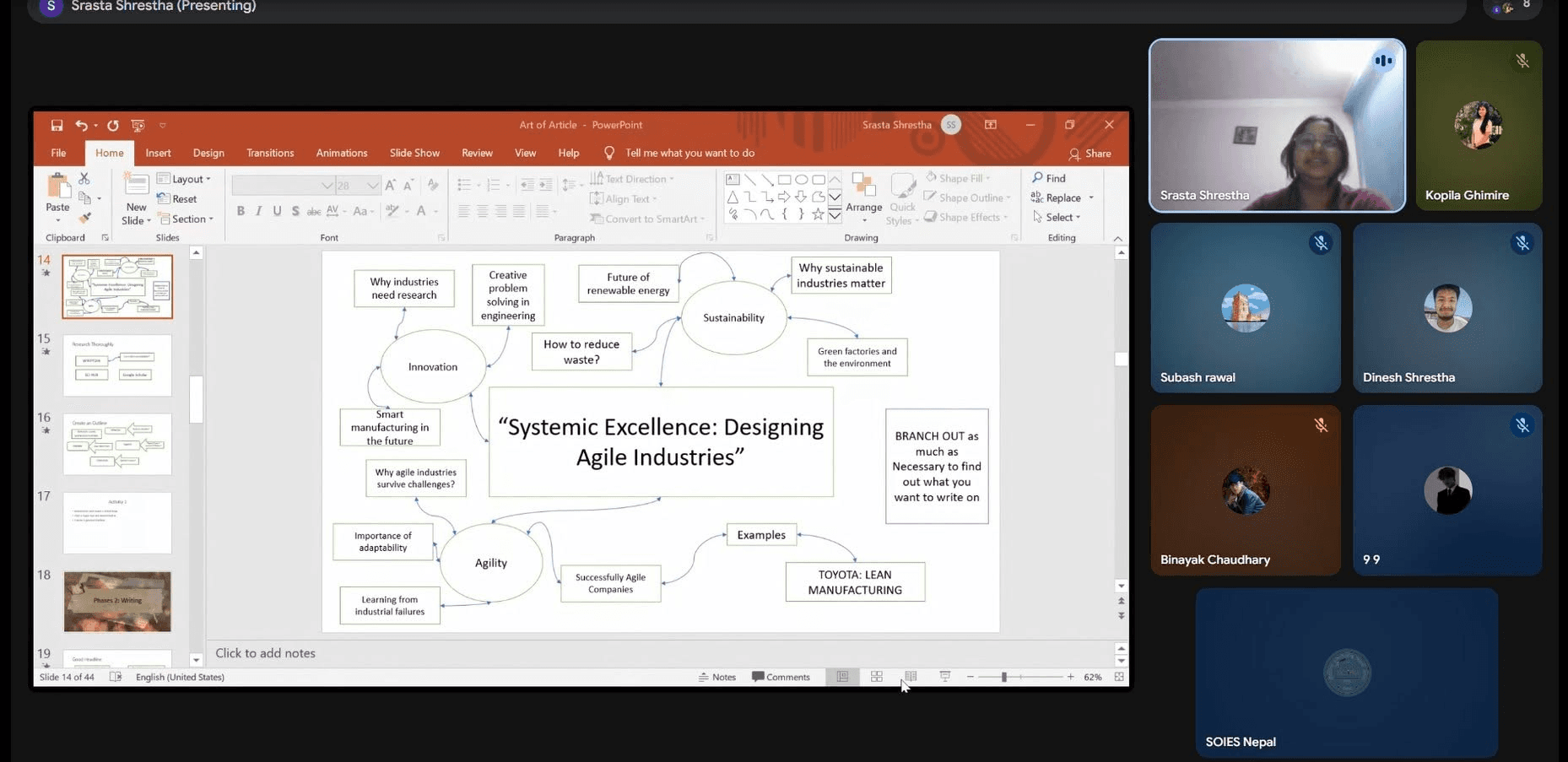Click the Cut scissors icon
Image resolution: width=1568 pixels, height=762 pixels.
coord(84,179)
